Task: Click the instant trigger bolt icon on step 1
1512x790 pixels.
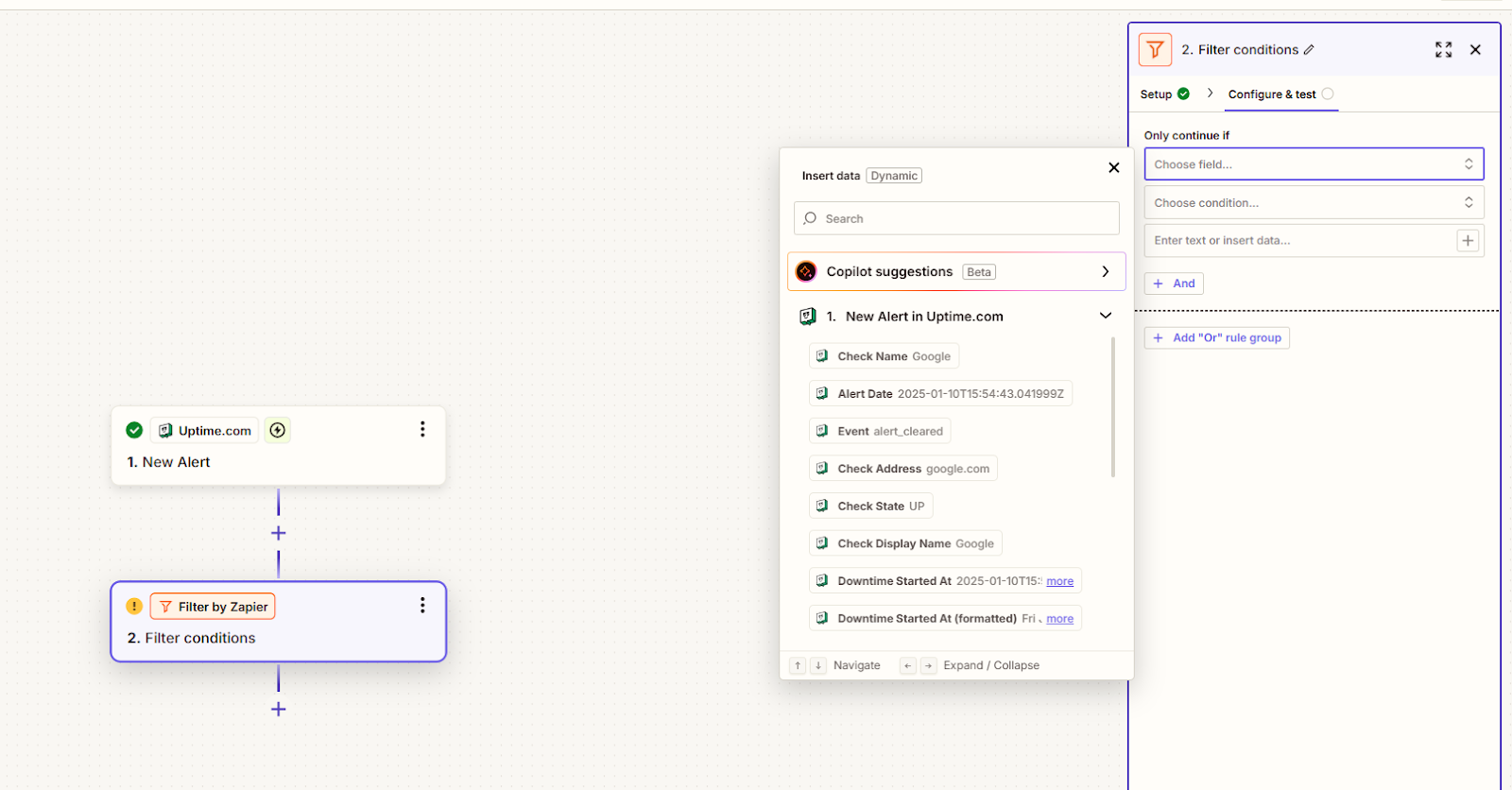Action: point(277,430)
